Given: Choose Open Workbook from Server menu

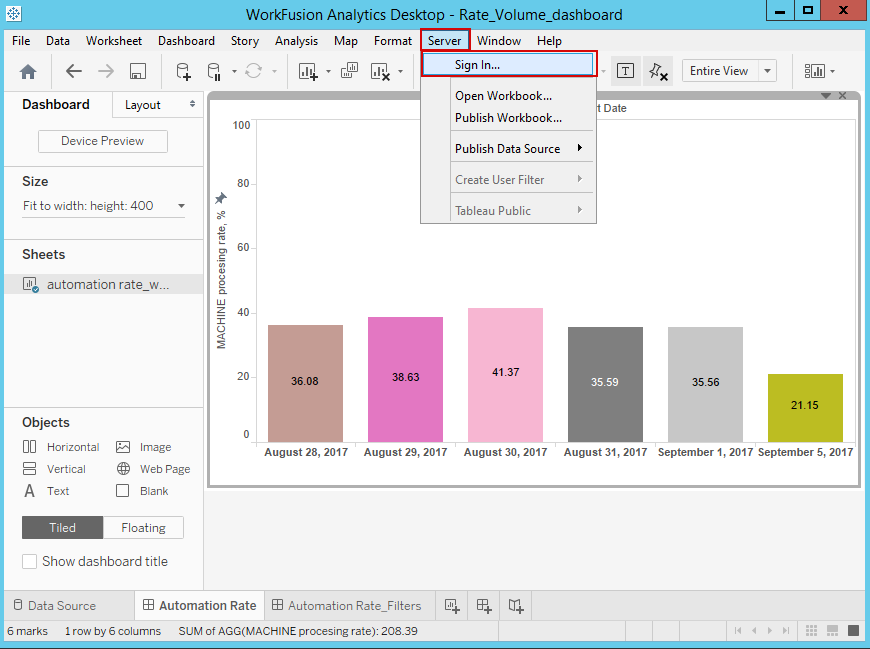Looking at the screenshot, I should pos(503,96).
